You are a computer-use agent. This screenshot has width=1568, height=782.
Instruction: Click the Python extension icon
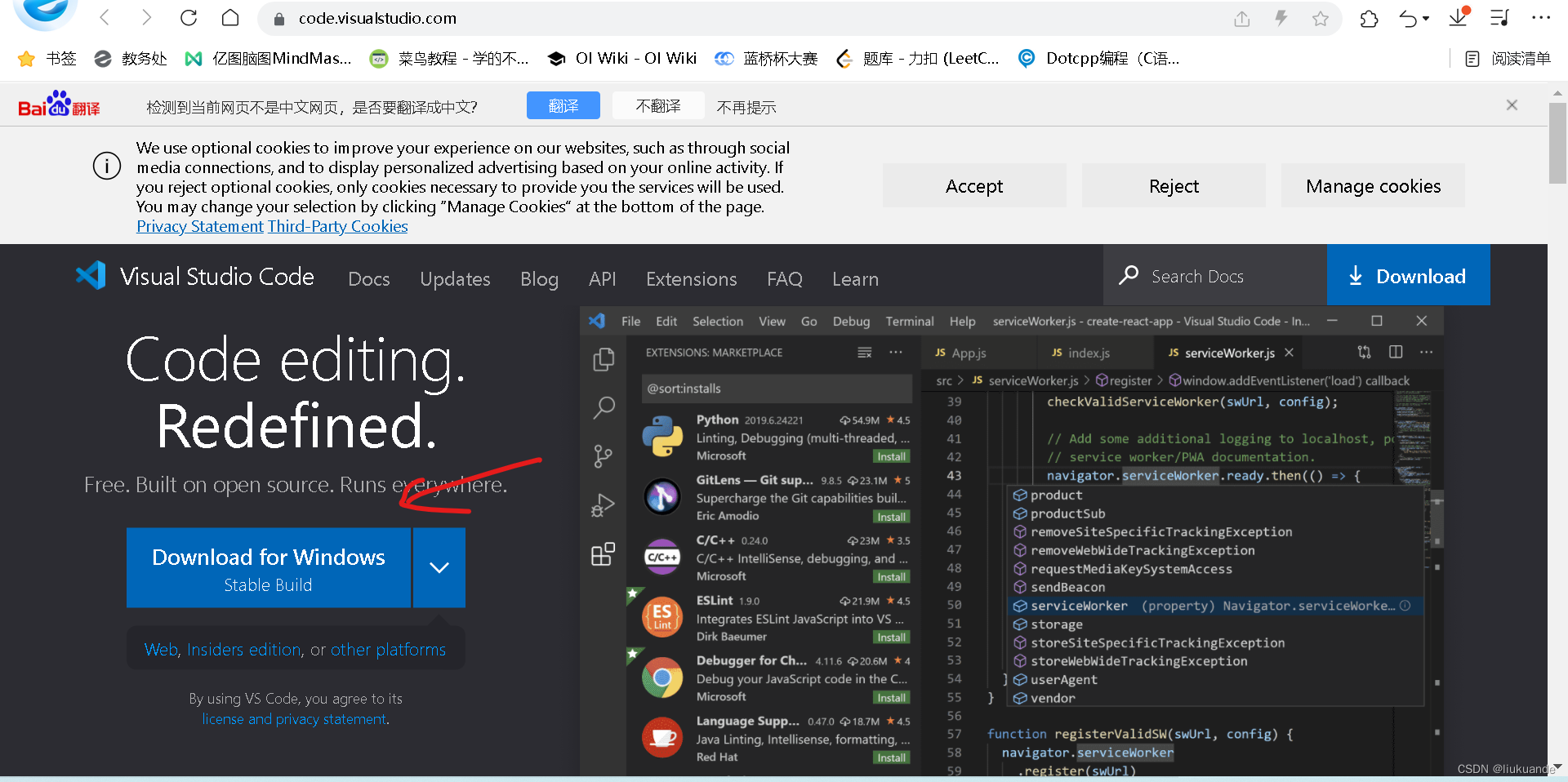click(662, 436)
